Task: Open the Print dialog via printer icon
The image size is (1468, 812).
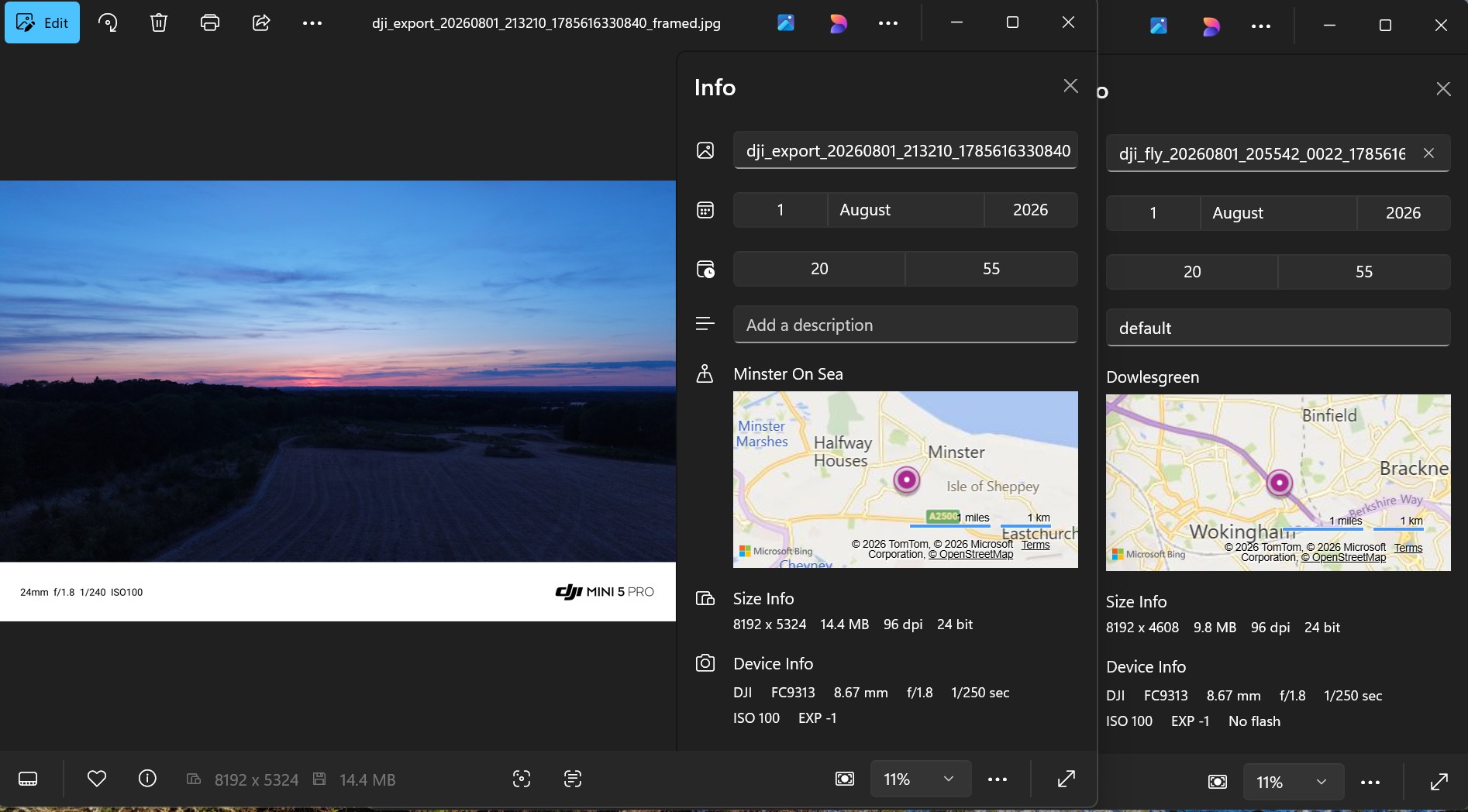Action: click(210, 22)
